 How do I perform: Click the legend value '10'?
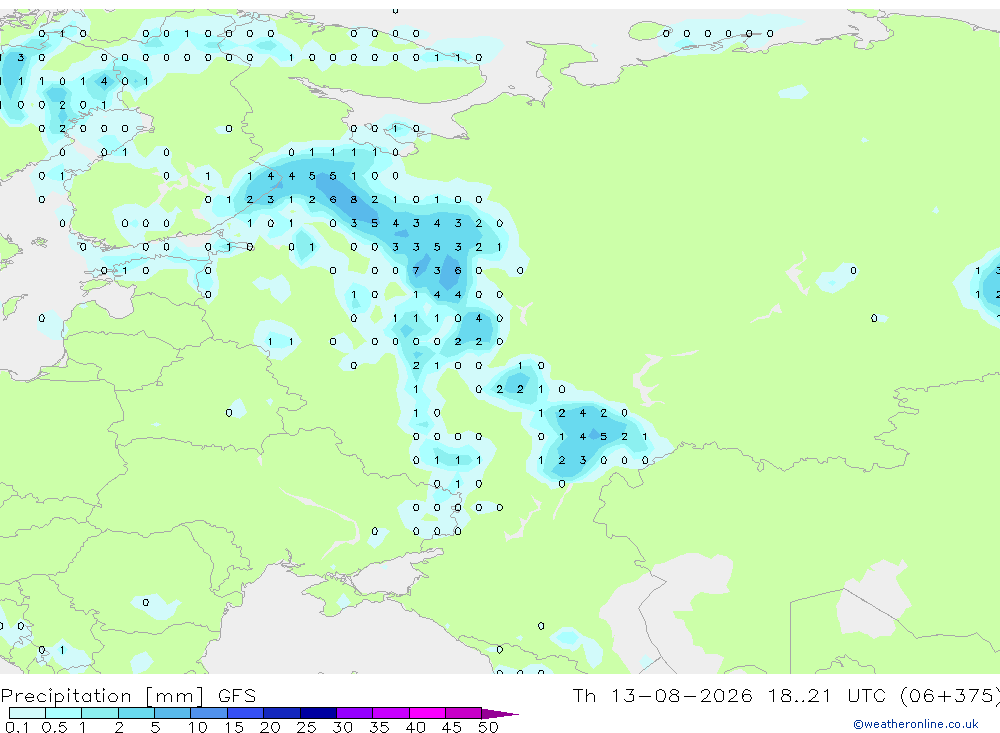(198, 727)
